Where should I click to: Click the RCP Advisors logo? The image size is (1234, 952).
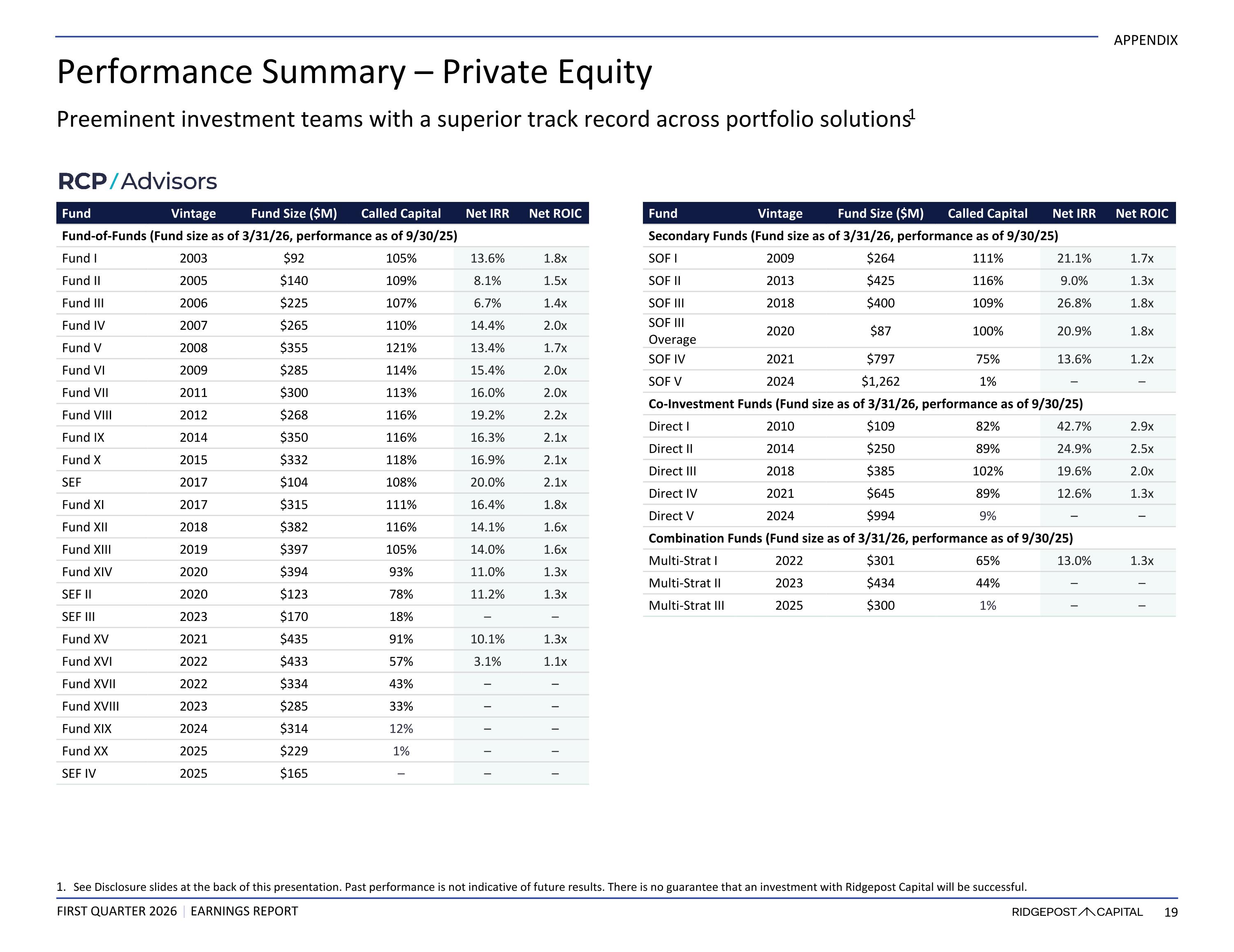point(137,181)
